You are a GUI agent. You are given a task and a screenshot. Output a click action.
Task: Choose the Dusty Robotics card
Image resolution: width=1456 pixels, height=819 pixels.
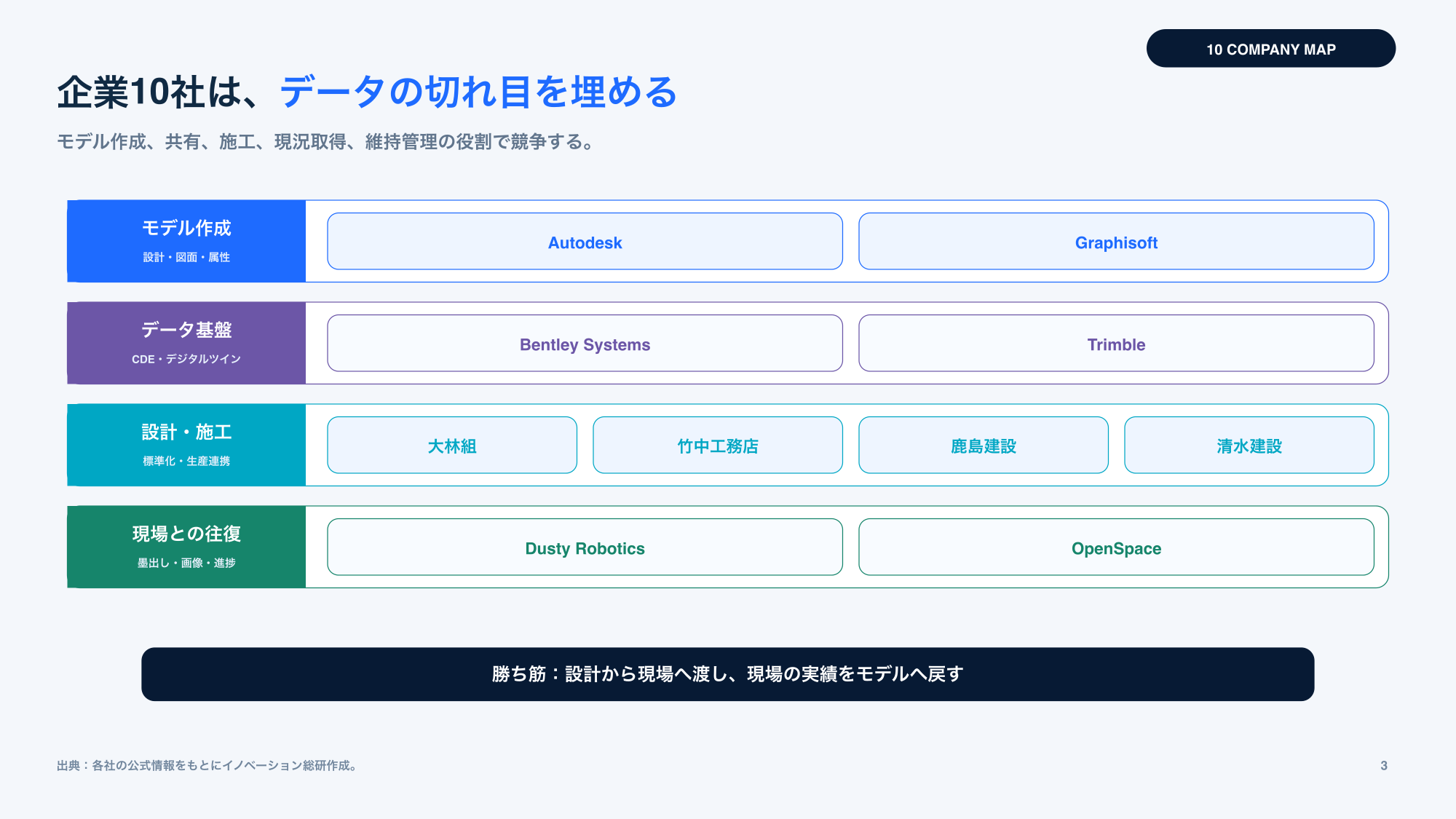coord(585,547)
